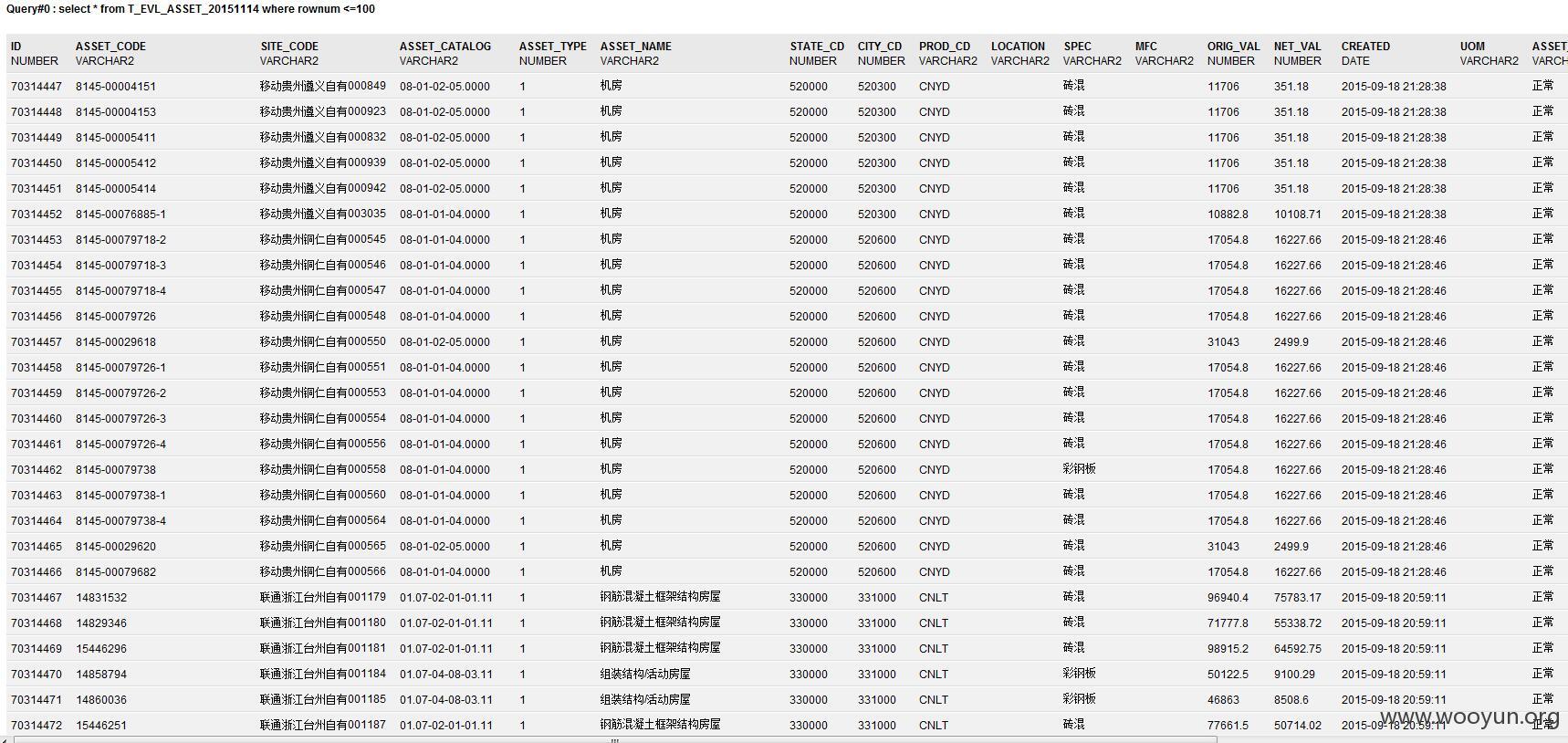Select the STATE_CD column header
Screen dimensions: 1568x743
click(x=817, y=47)
